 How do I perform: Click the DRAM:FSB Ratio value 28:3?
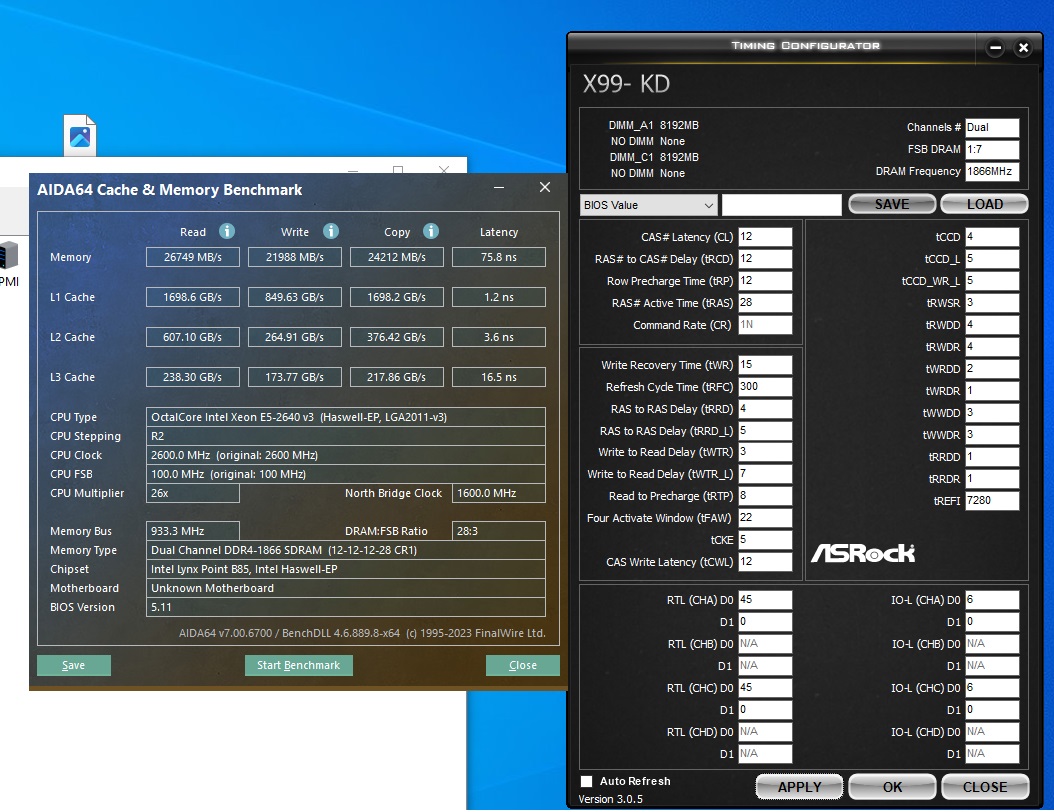(x=499, y=531)
